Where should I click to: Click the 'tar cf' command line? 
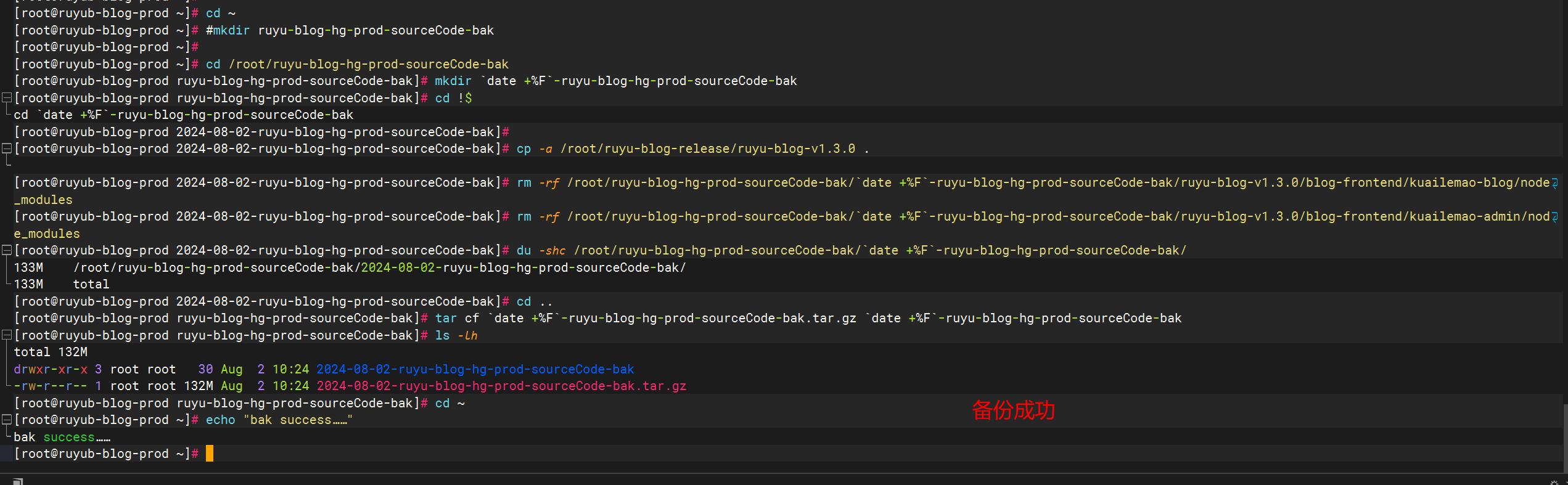click(x=597, y=318)
